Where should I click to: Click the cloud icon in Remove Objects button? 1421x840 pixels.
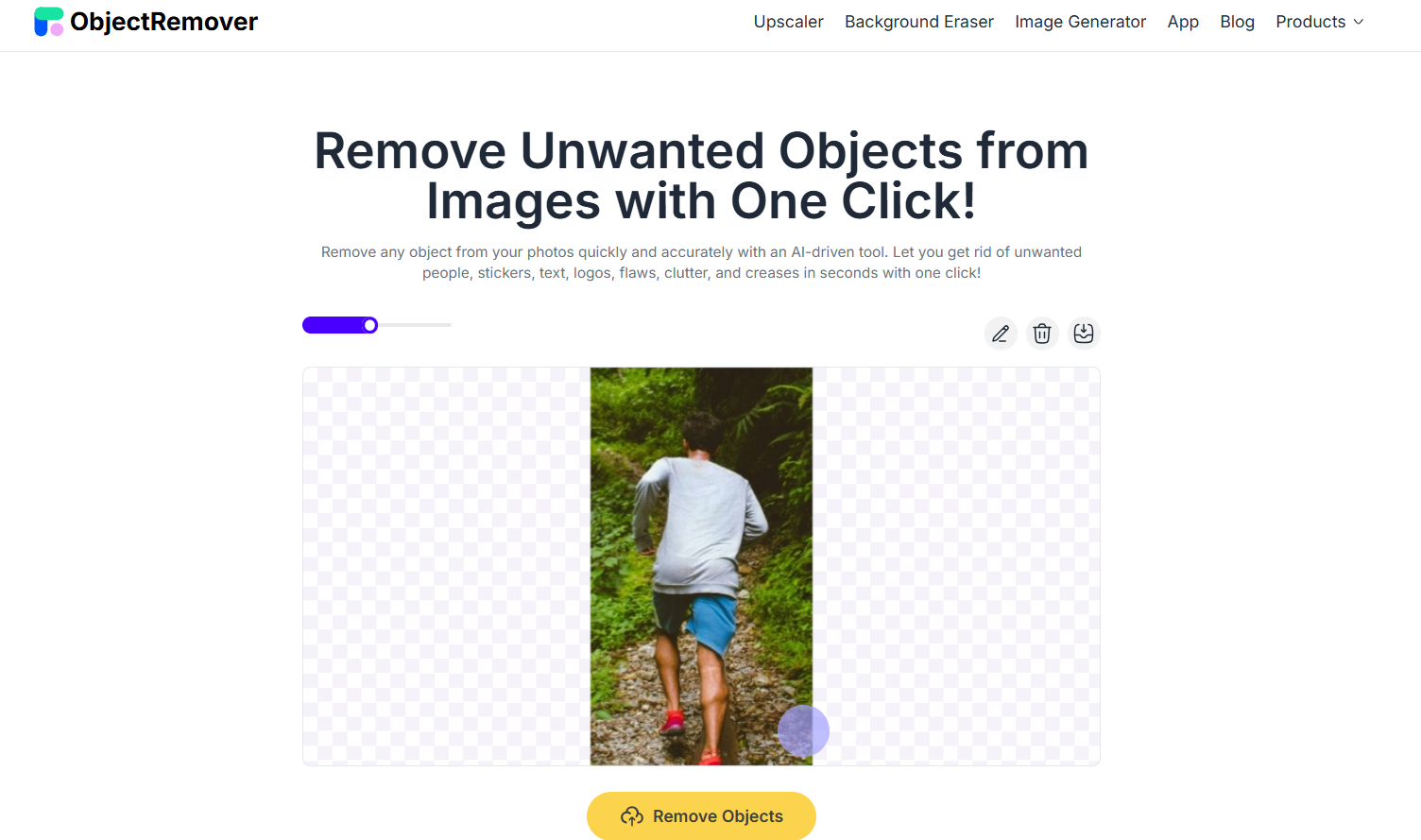(x=632, y=816)
